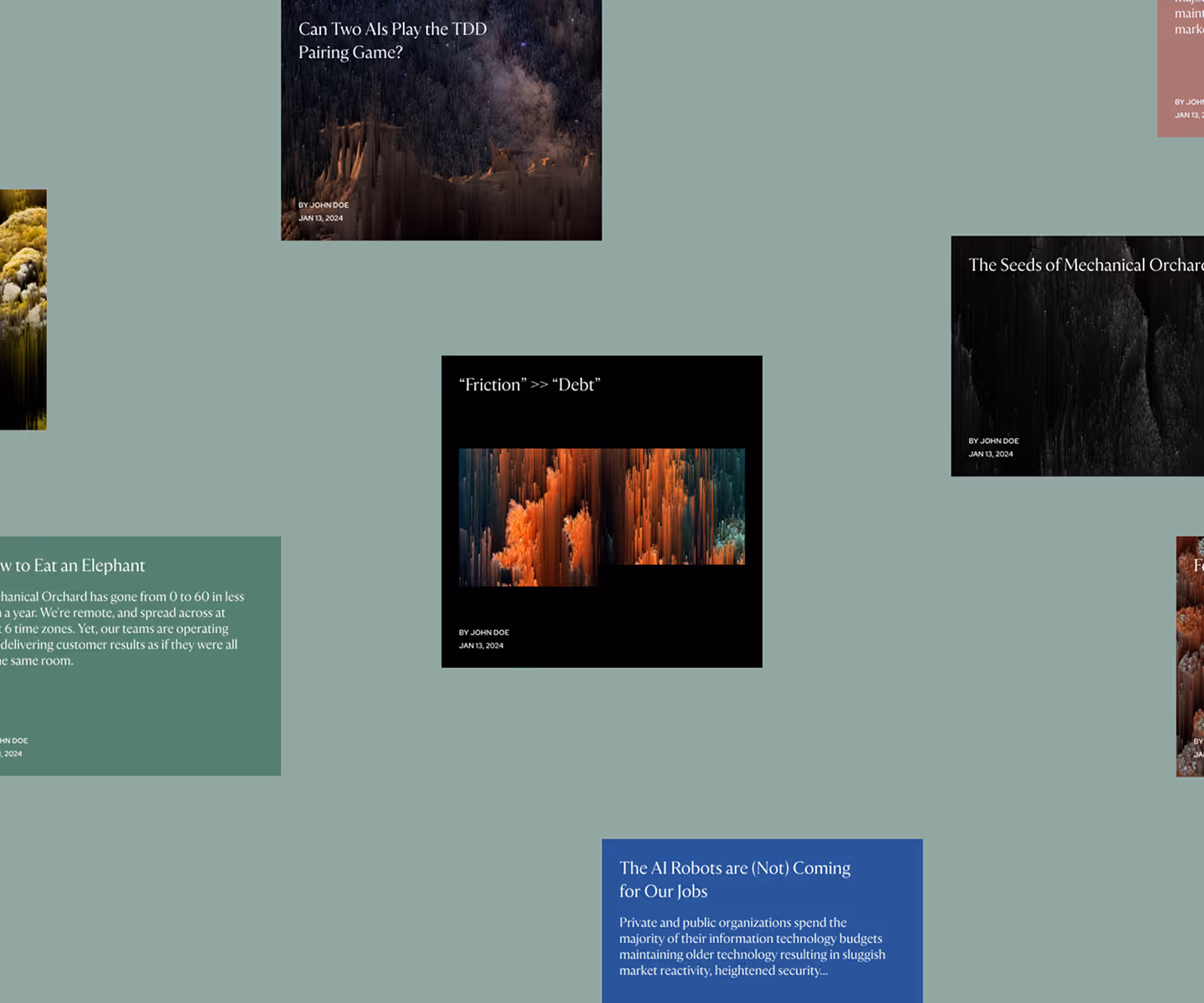
Task: Click the yellow moss image card
Action: (23, 309)
